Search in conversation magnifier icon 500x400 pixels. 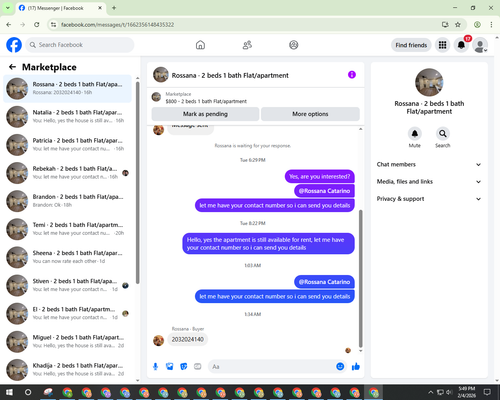443,134
